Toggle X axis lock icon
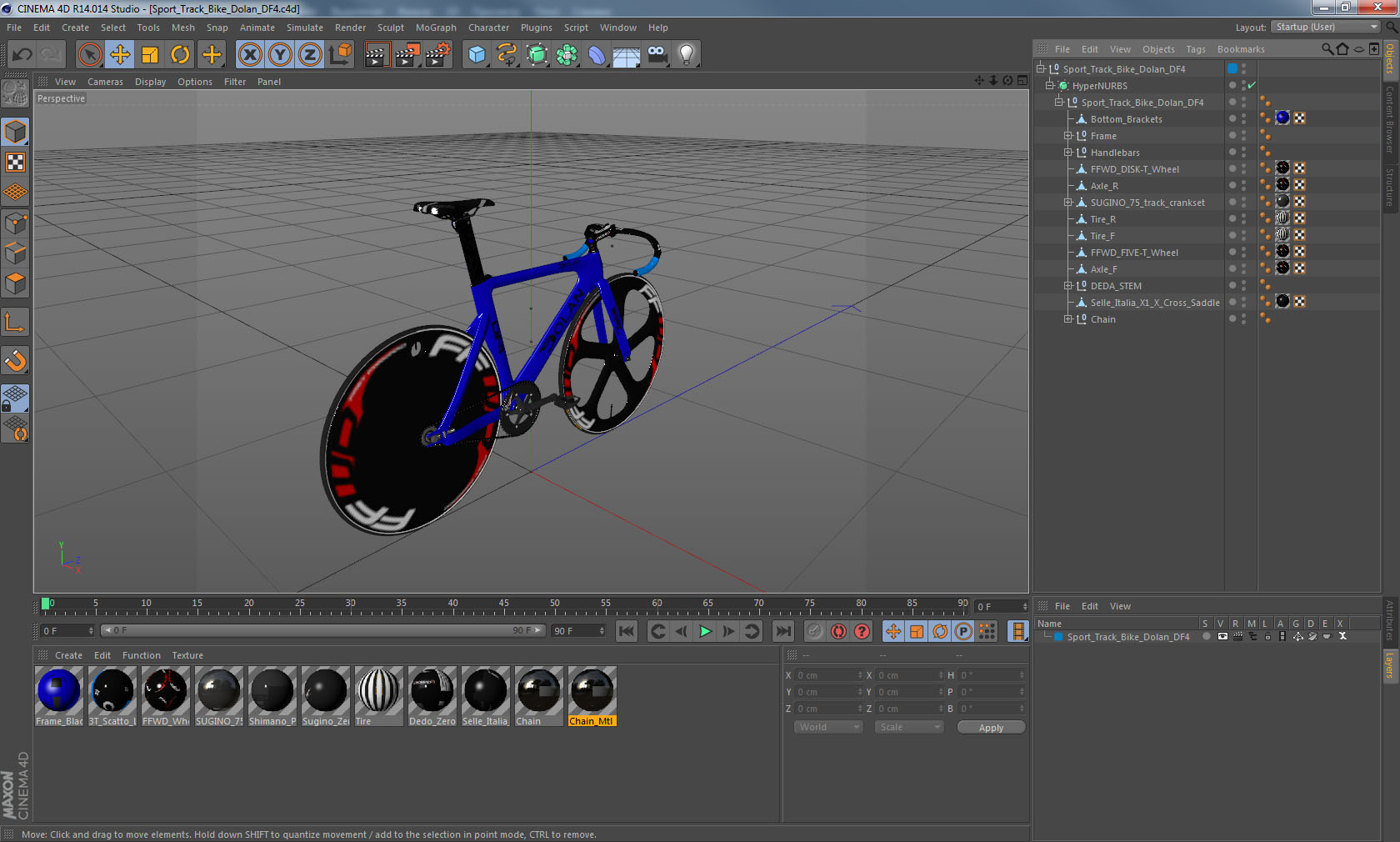Screen dimensions: 1400x842 tap(249, 55)
